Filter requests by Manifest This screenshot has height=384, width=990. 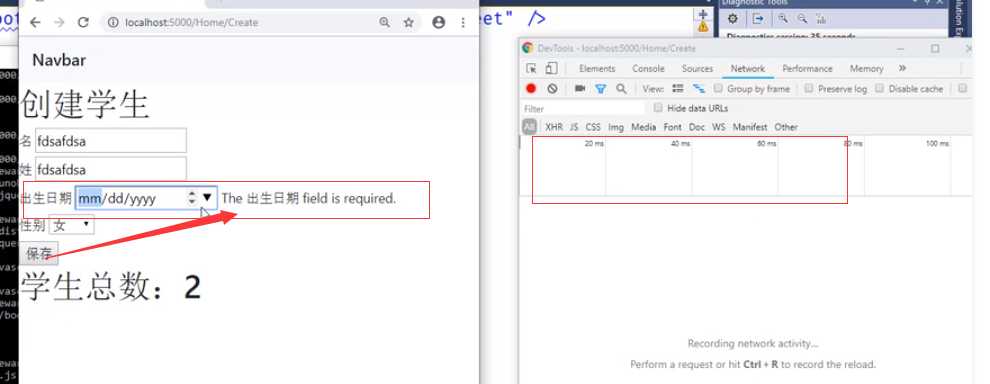750,127
